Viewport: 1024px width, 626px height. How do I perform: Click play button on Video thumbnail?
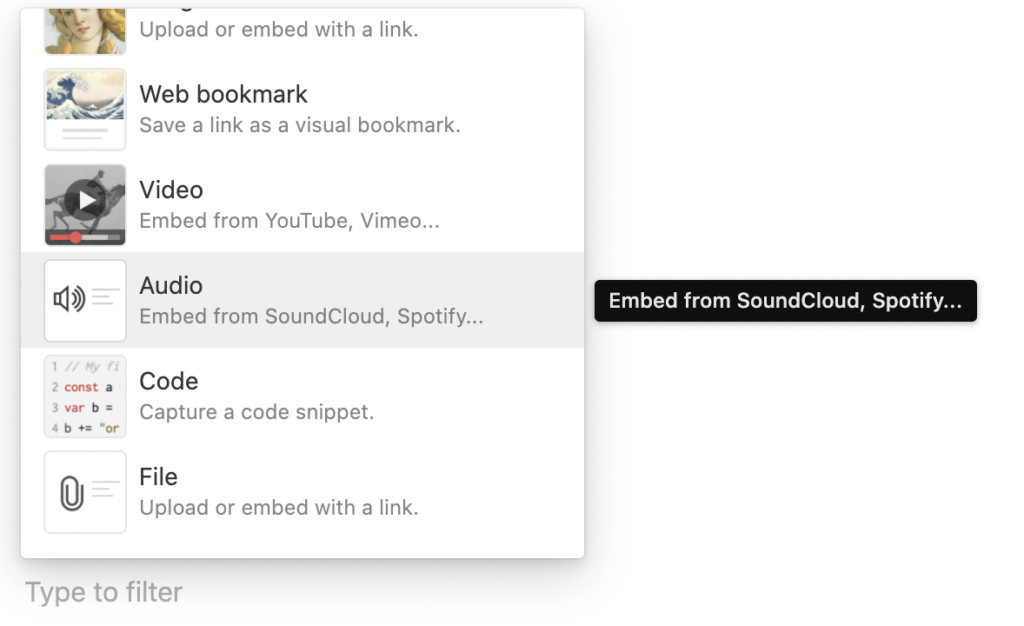(x=86, y=200)
